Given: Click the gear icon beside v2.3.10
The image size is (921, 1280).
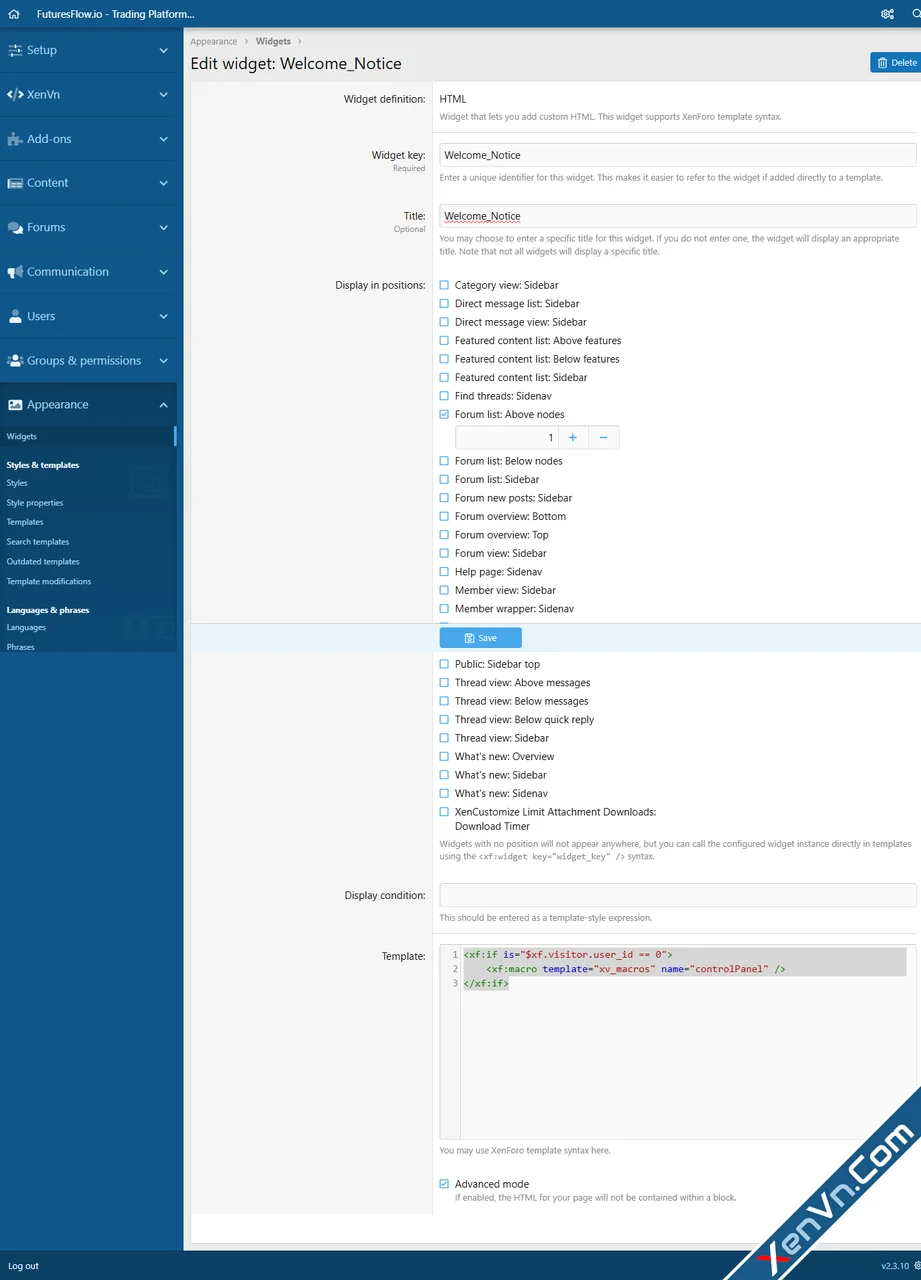Looking at the screenshot, I should [x=917, y=1266].
